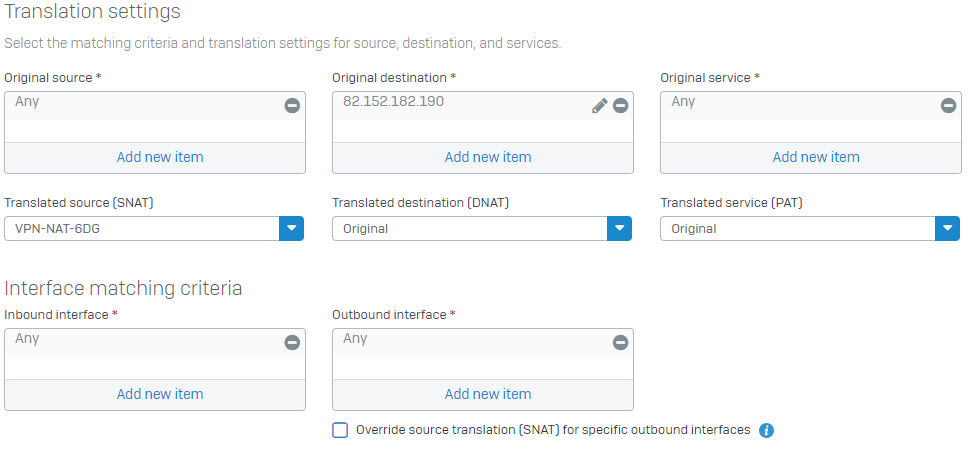979x456 pixels.
Task: Expand the Translated destination (DNAT) dropdown arrow
Action: pyautogui.click(x=619, y=229)
